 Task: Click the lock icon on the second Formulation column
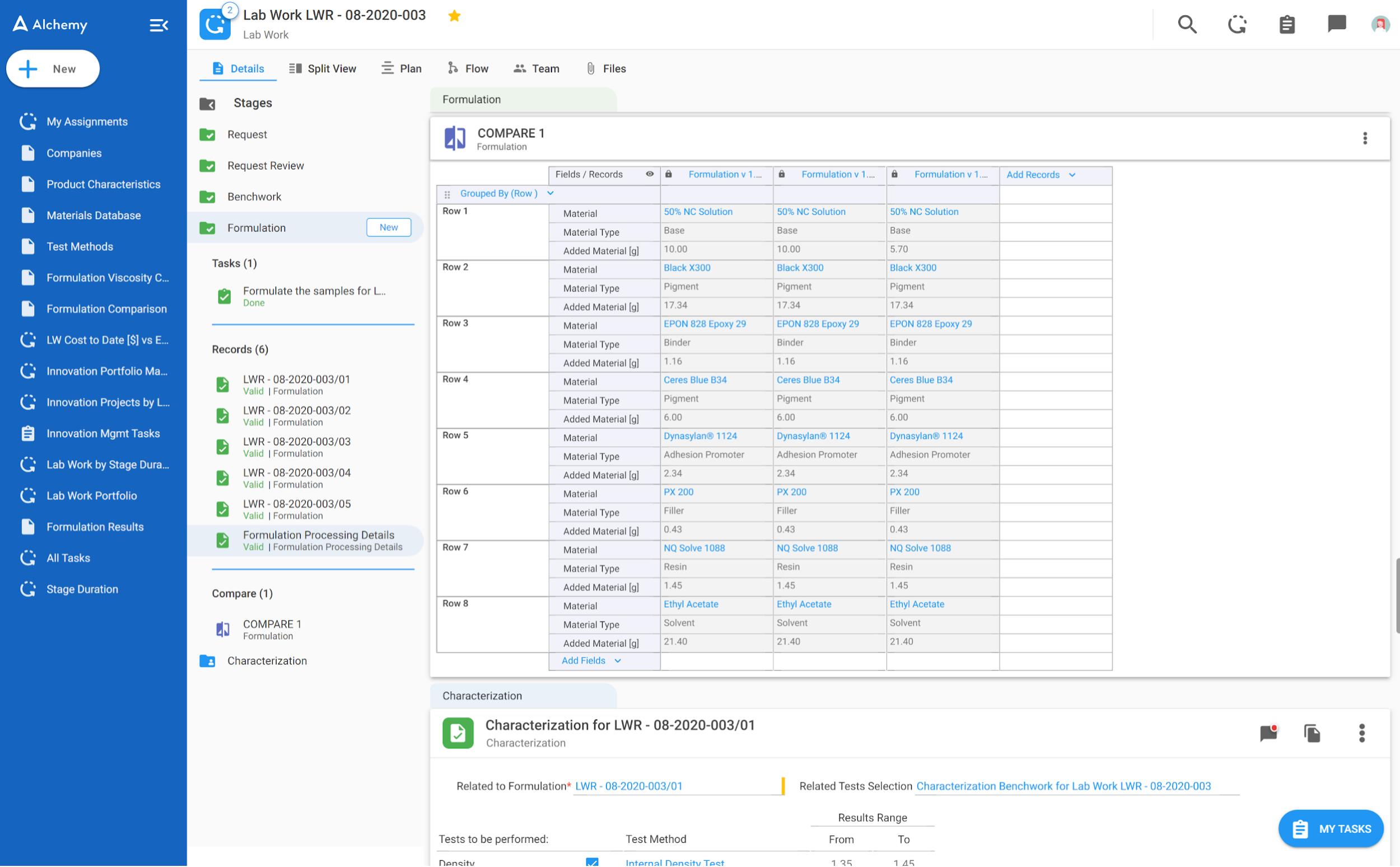pyautogui.click(x=781, y=174)
